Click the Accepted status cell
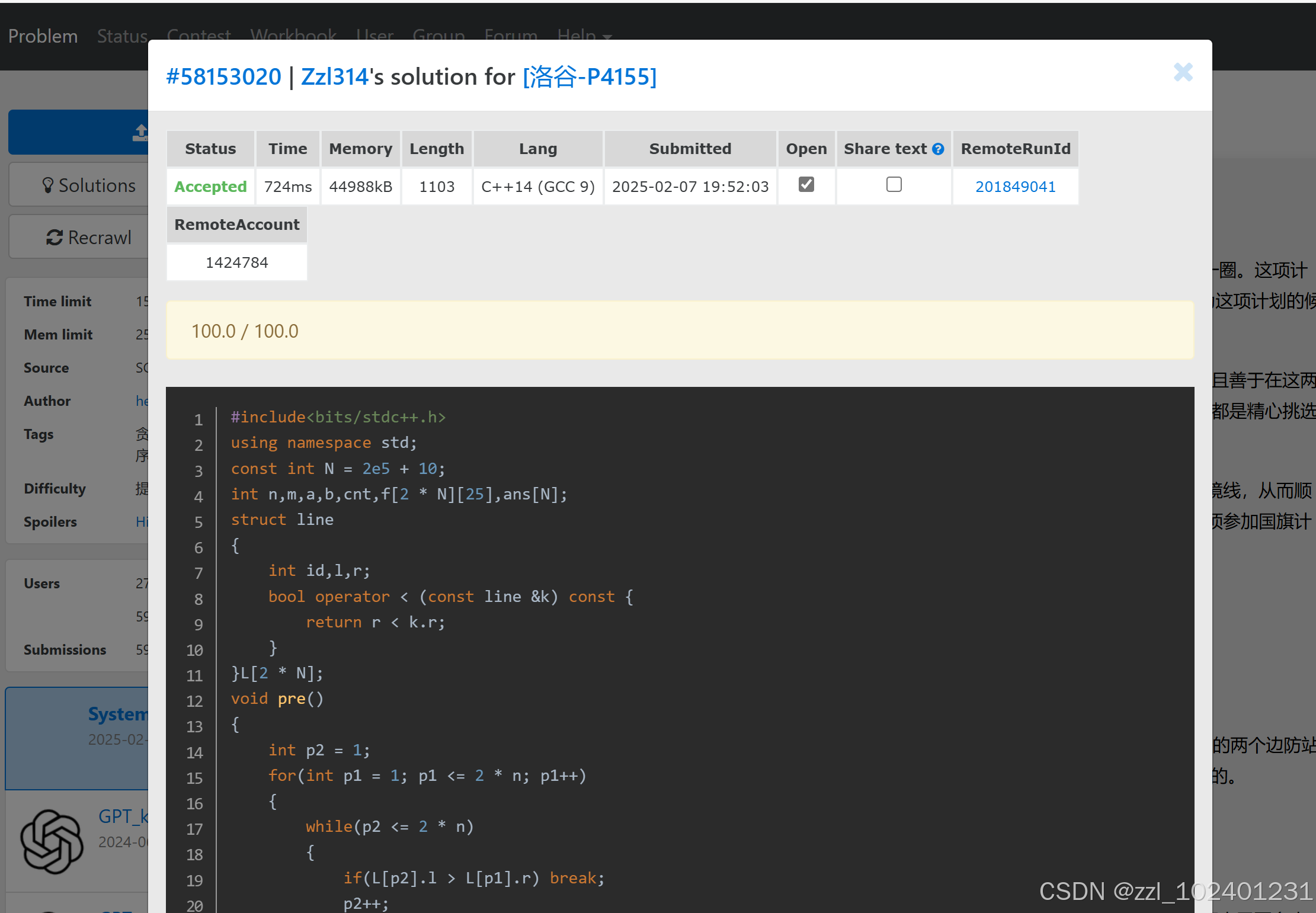 pyautogui.click(x=210, y=187)
